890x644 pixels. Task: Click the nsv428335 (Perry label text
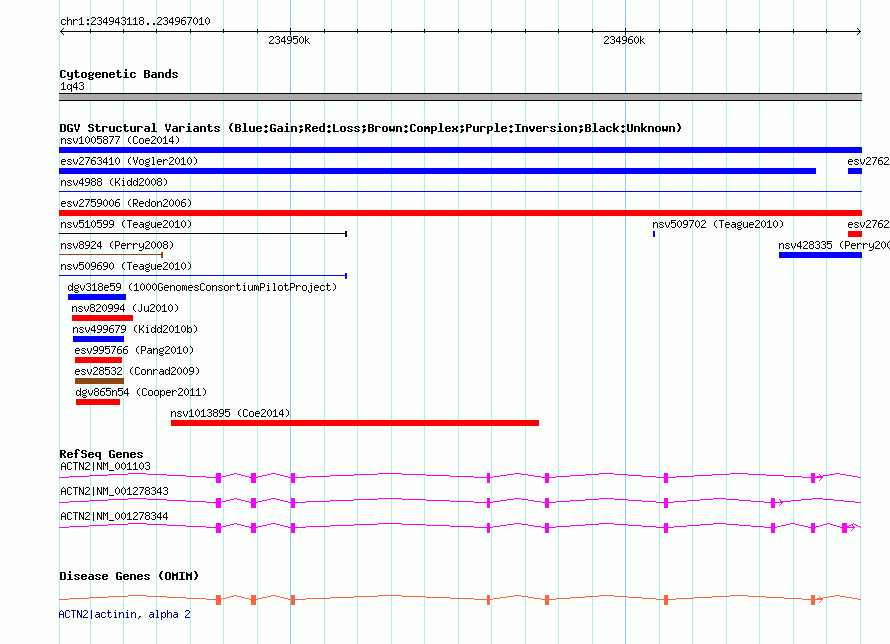834,245
